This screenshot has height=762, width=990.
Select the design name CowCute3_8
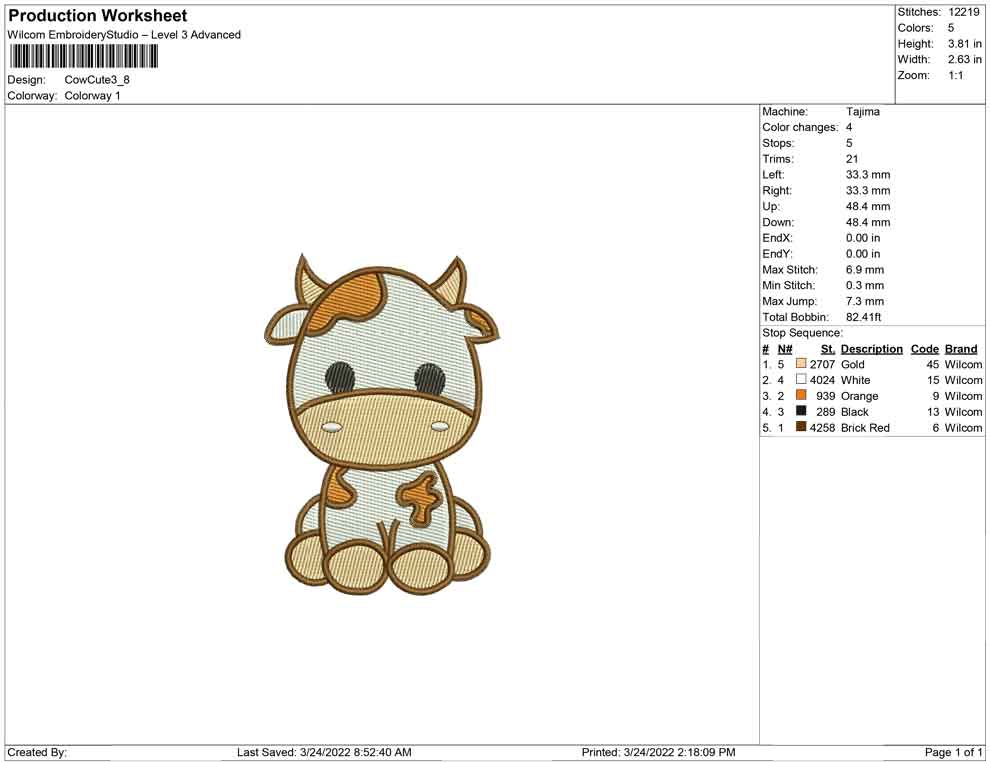click(97, 80)
